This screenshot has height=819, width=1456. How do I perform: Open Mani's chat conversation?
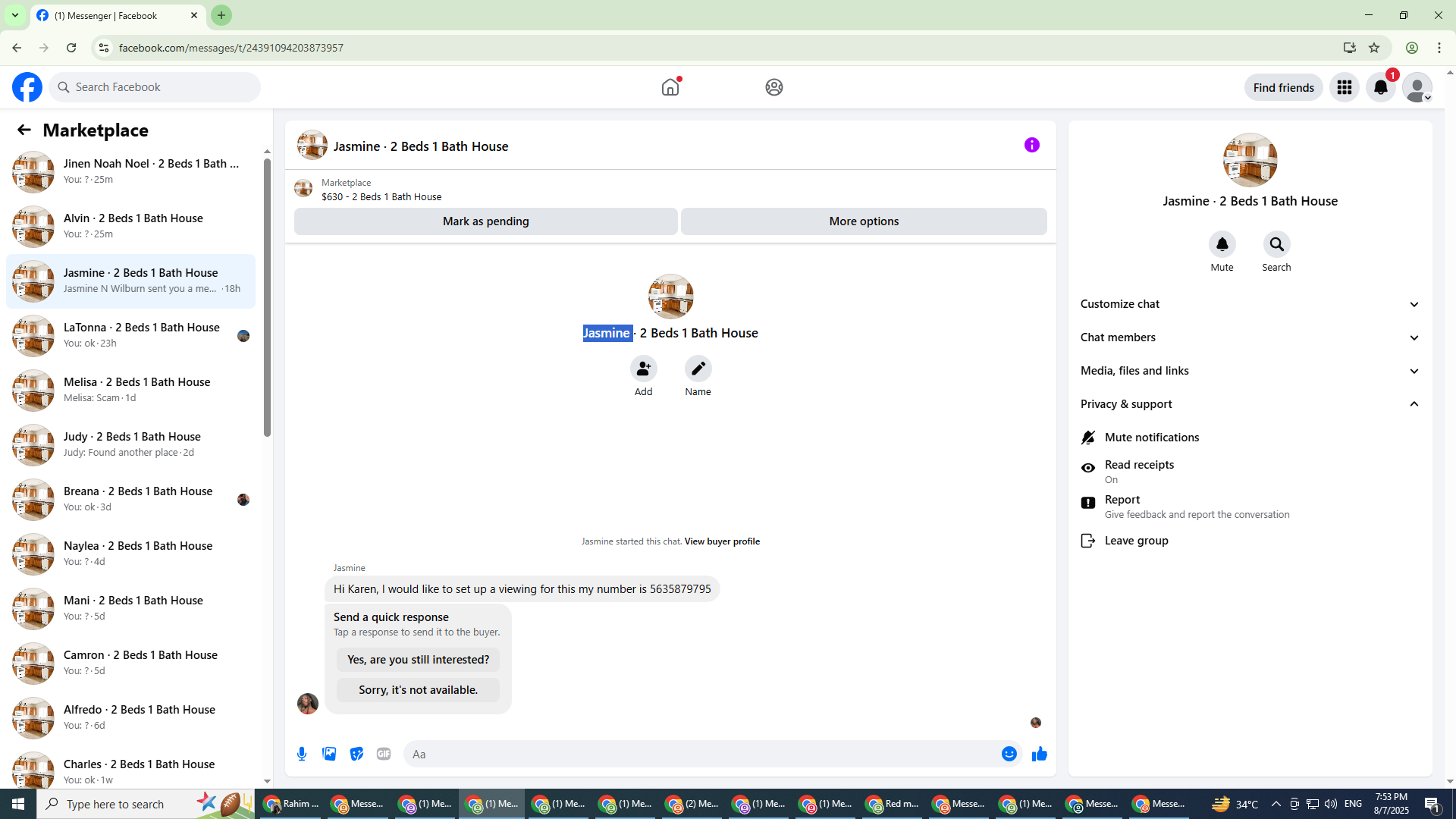point(130,608)
